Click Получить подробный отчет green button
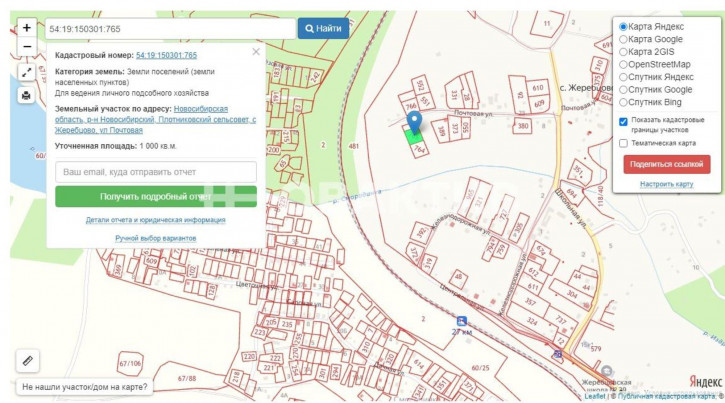725x403 pixels. pyautogui.click(x=156, y=196)
